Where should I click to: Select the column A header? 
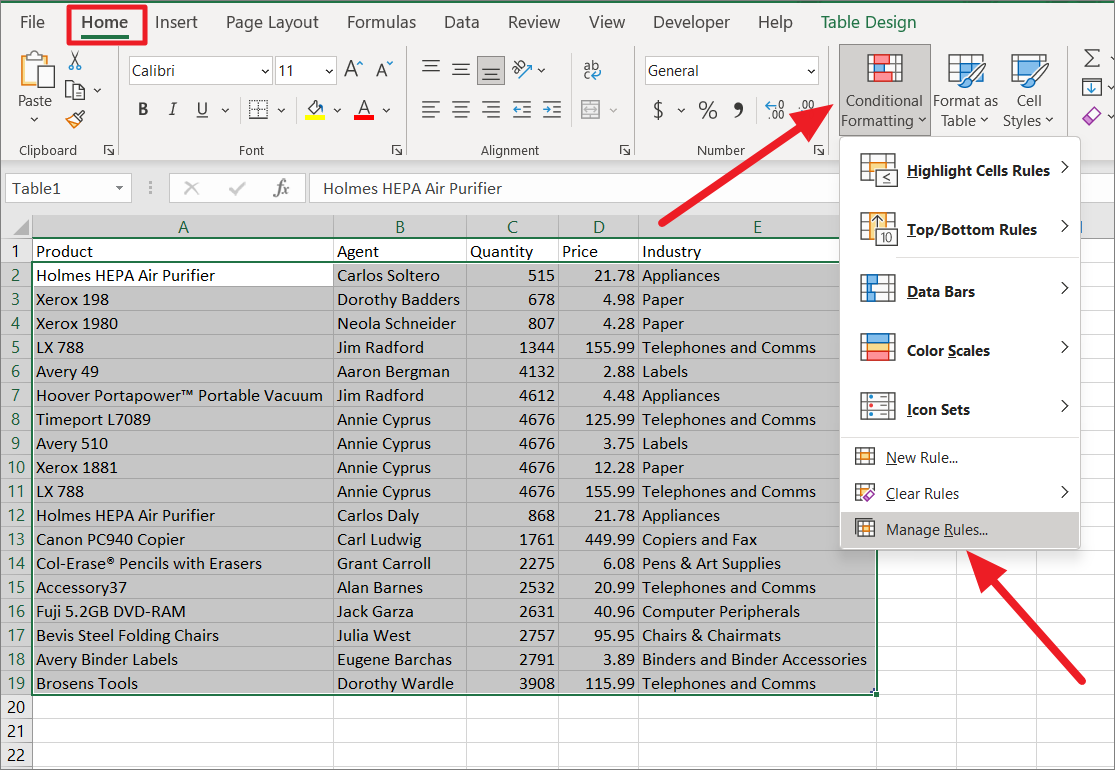(x=183, y=227)
